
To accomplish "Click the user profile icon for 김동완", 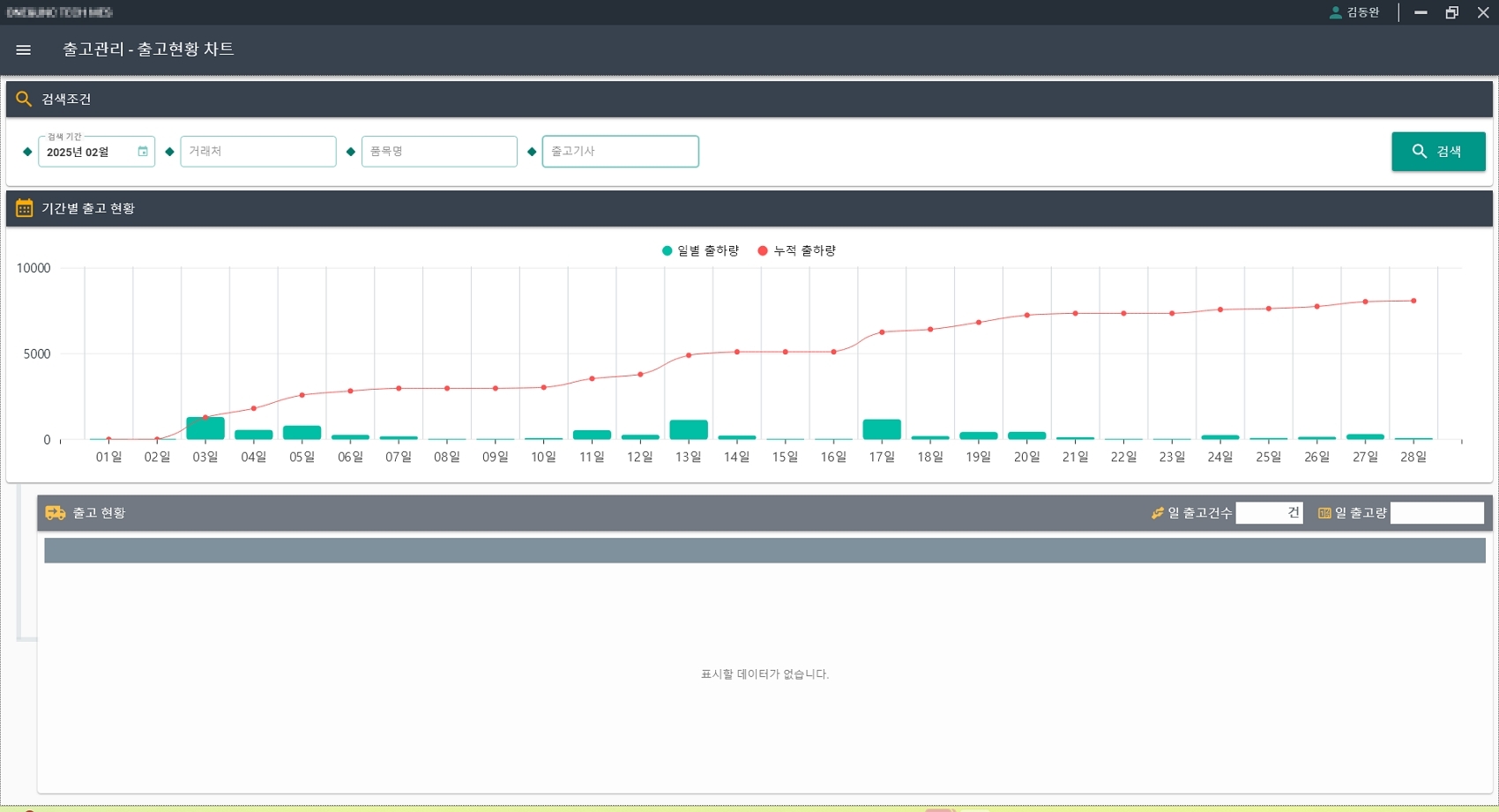I will [1335, 12].
